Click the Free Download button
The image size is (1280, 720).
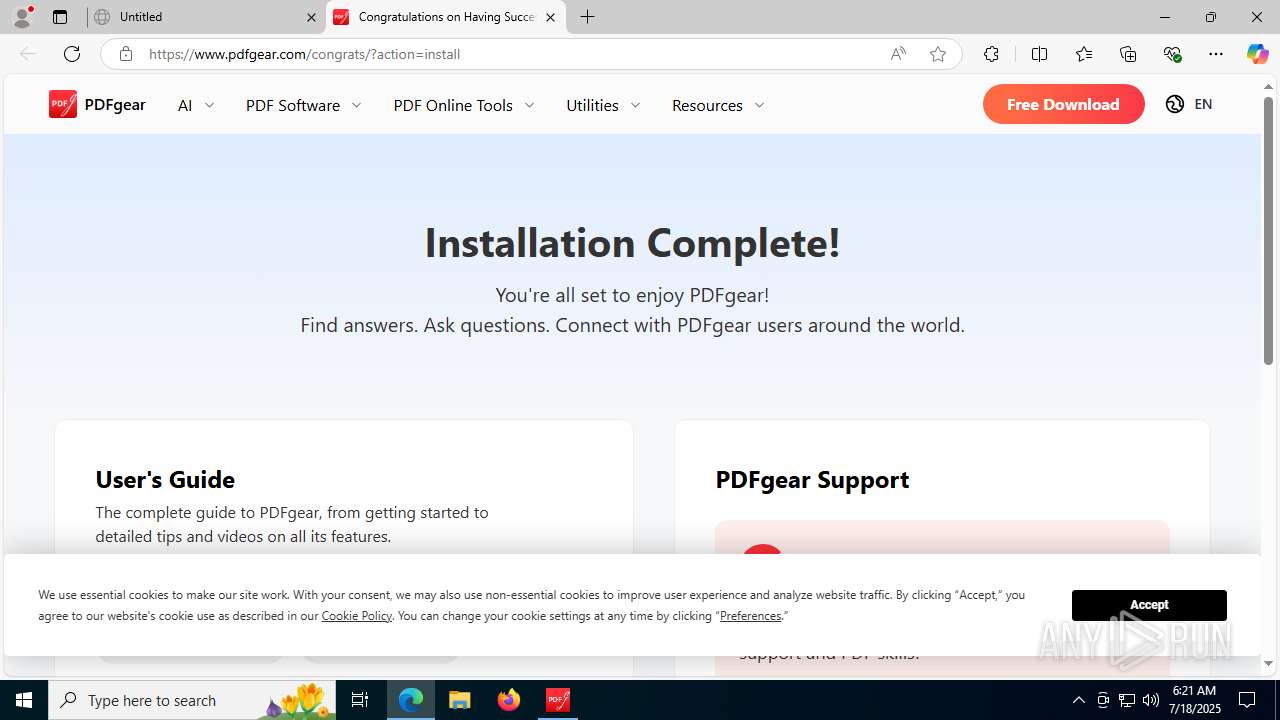(x=1063, y=104)
